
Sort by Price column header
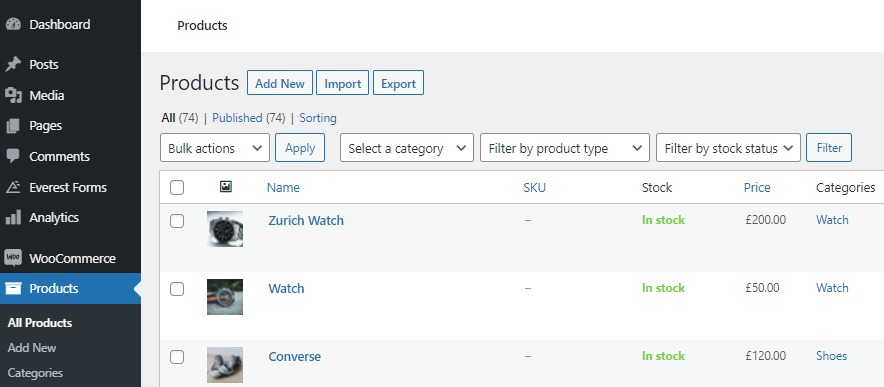757,187
